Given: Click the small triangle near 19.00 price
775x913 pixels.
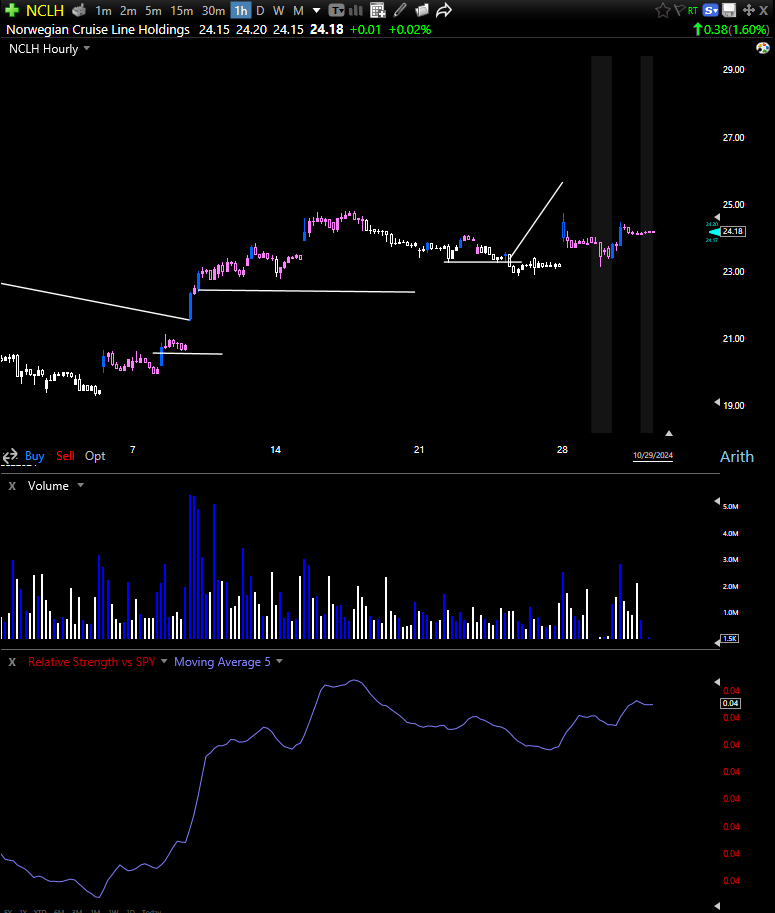Looking at the screenshot, I should [717, 402].
